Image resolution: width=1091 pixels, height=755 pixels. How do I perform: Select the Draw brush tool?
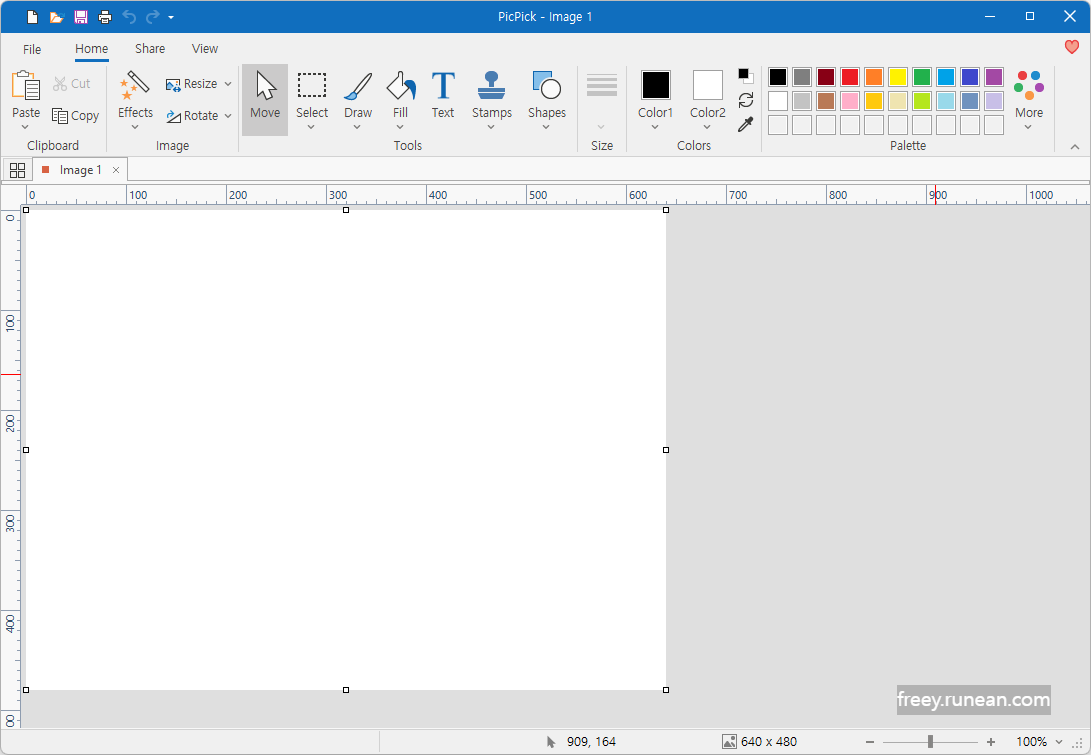coord(358,93)
